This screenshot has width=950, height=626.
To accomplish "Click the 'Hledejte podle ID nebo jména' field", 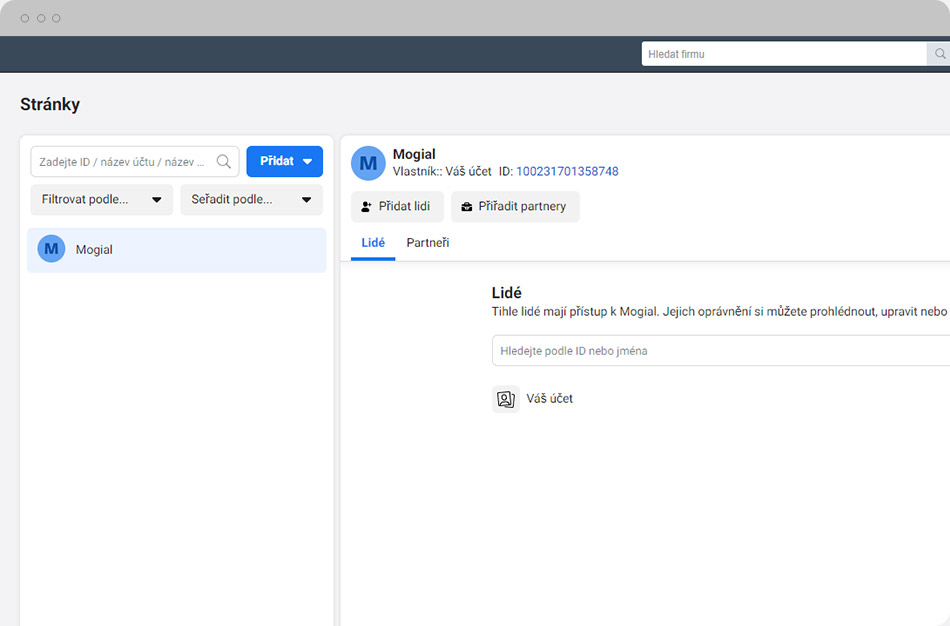I will (x=721, y=351).
